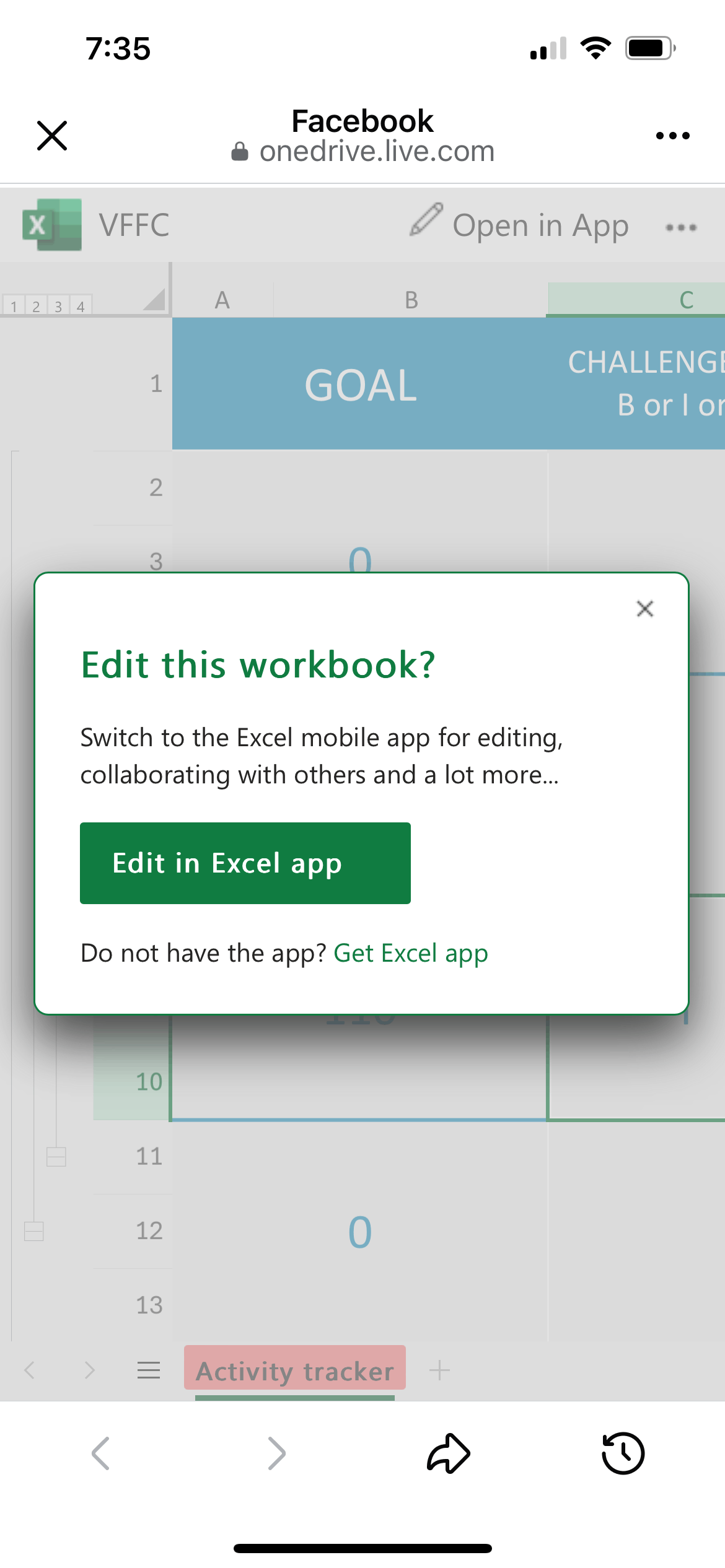Select column A header
The width and height of the screenshot is (725, 1568).
pyautogui.click(x=222, y=300)
